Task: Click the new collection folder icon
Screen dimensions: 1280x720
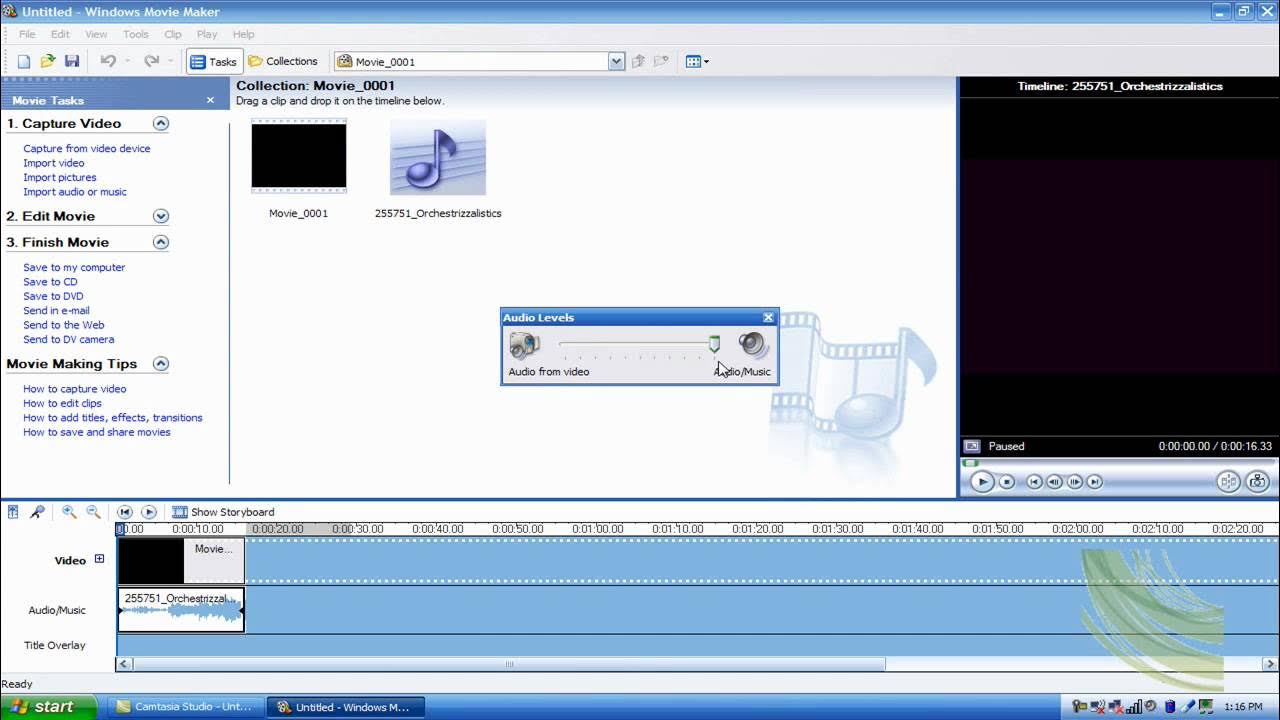Action: tap(661, 61)
